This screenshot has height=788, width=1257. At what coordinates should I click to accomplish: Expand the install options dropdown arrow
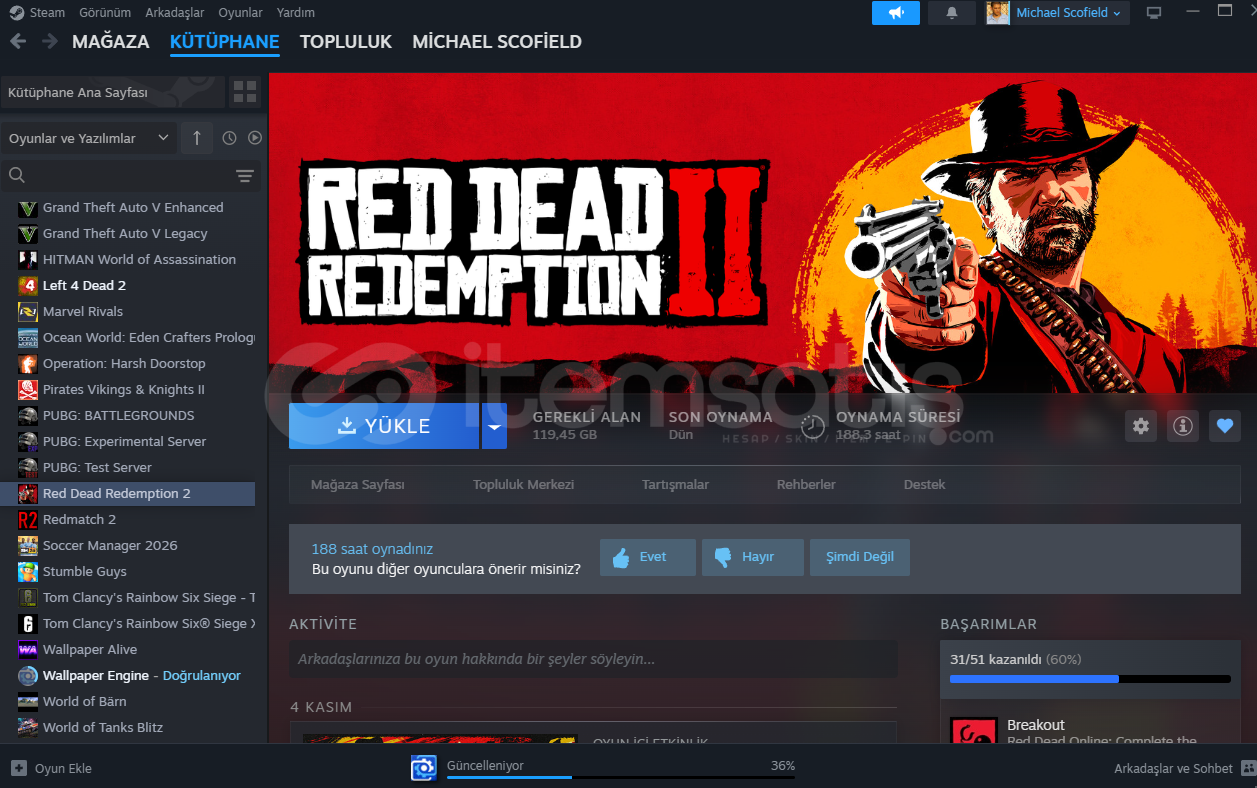coord(494,426)
